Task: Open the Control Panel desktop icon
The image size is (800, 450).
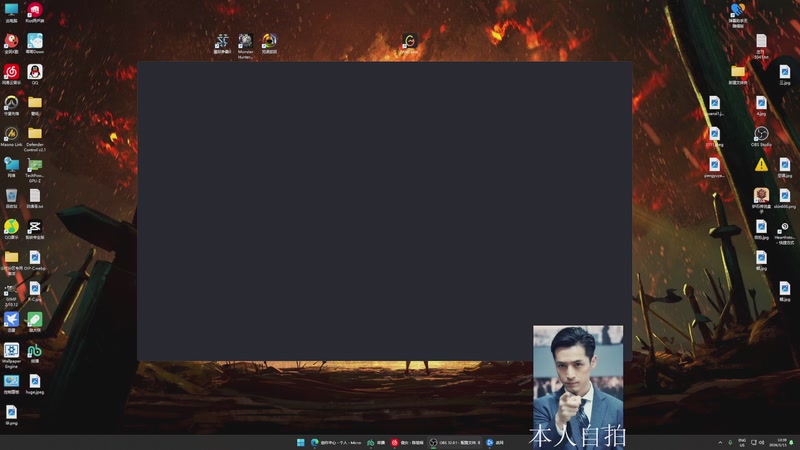Action: click(x=11, y=384)
